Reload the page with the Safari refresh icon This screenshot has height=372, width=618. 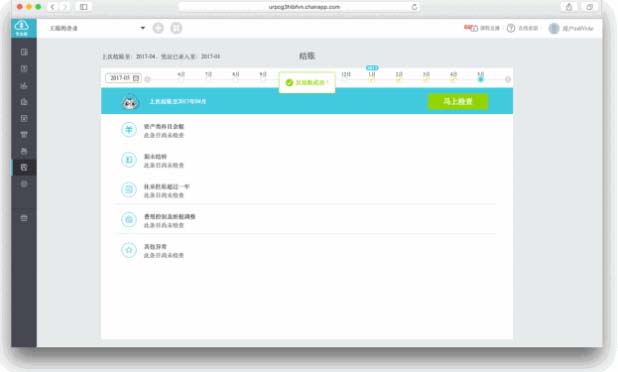(x=414, y=7)
